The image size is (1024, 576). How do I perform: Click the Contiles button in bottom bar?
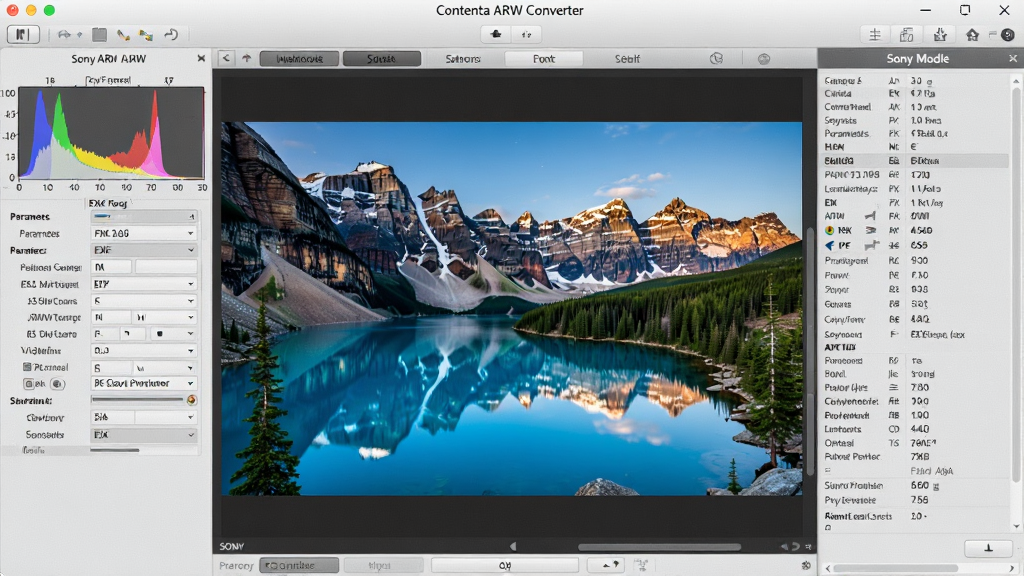299,565
